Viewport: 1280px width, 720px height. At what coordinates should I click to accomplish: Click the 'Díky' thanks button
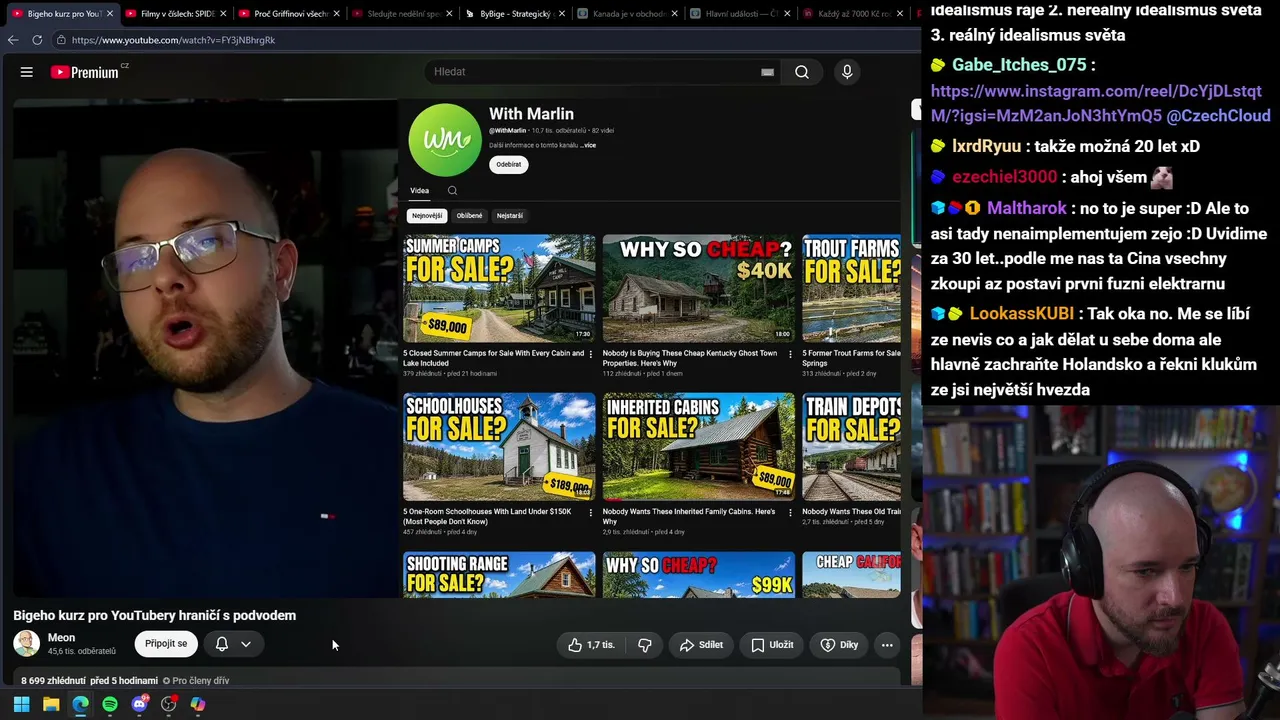(839, 645)
